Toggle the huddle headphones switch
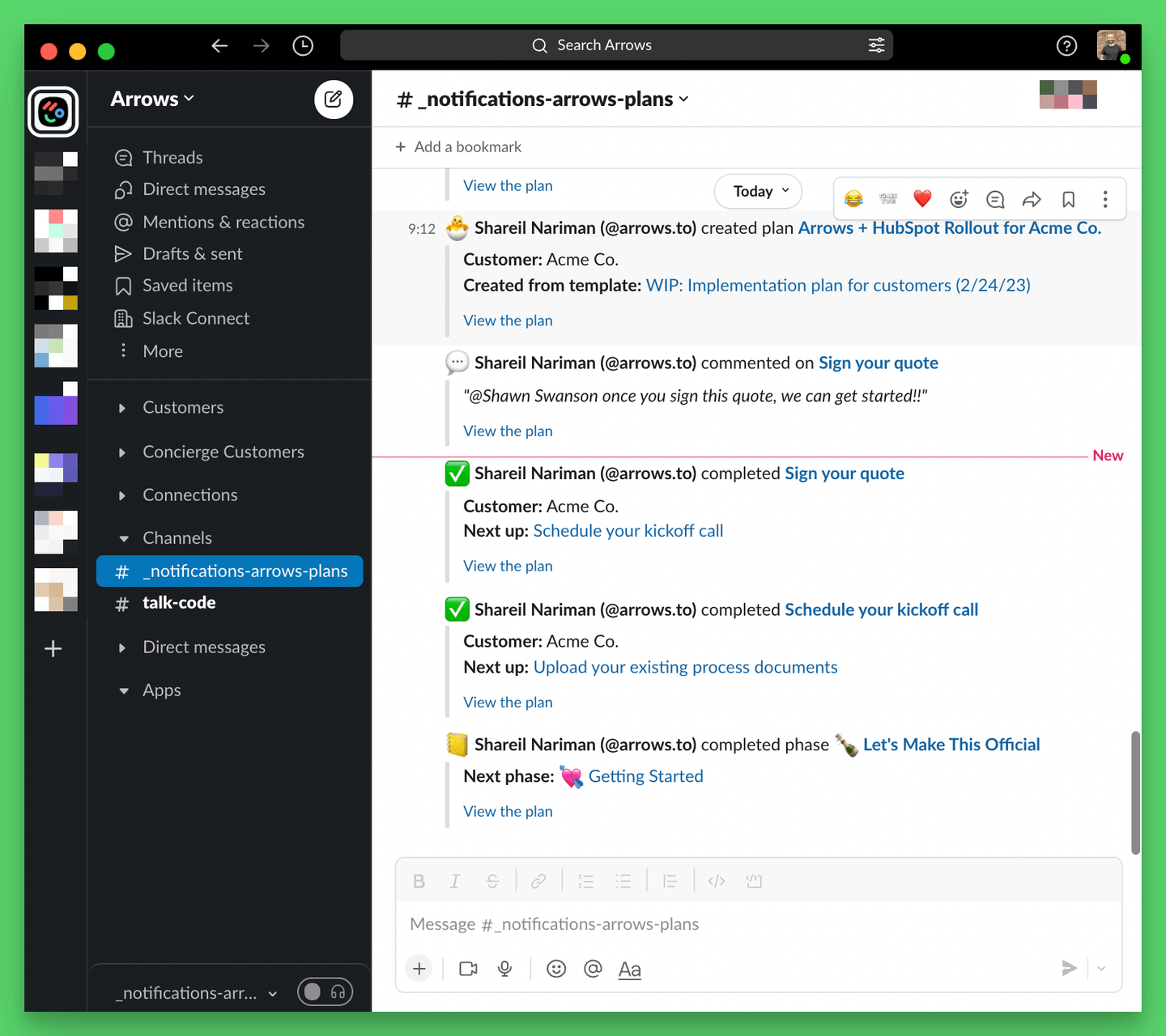 [x=325, y=992]
